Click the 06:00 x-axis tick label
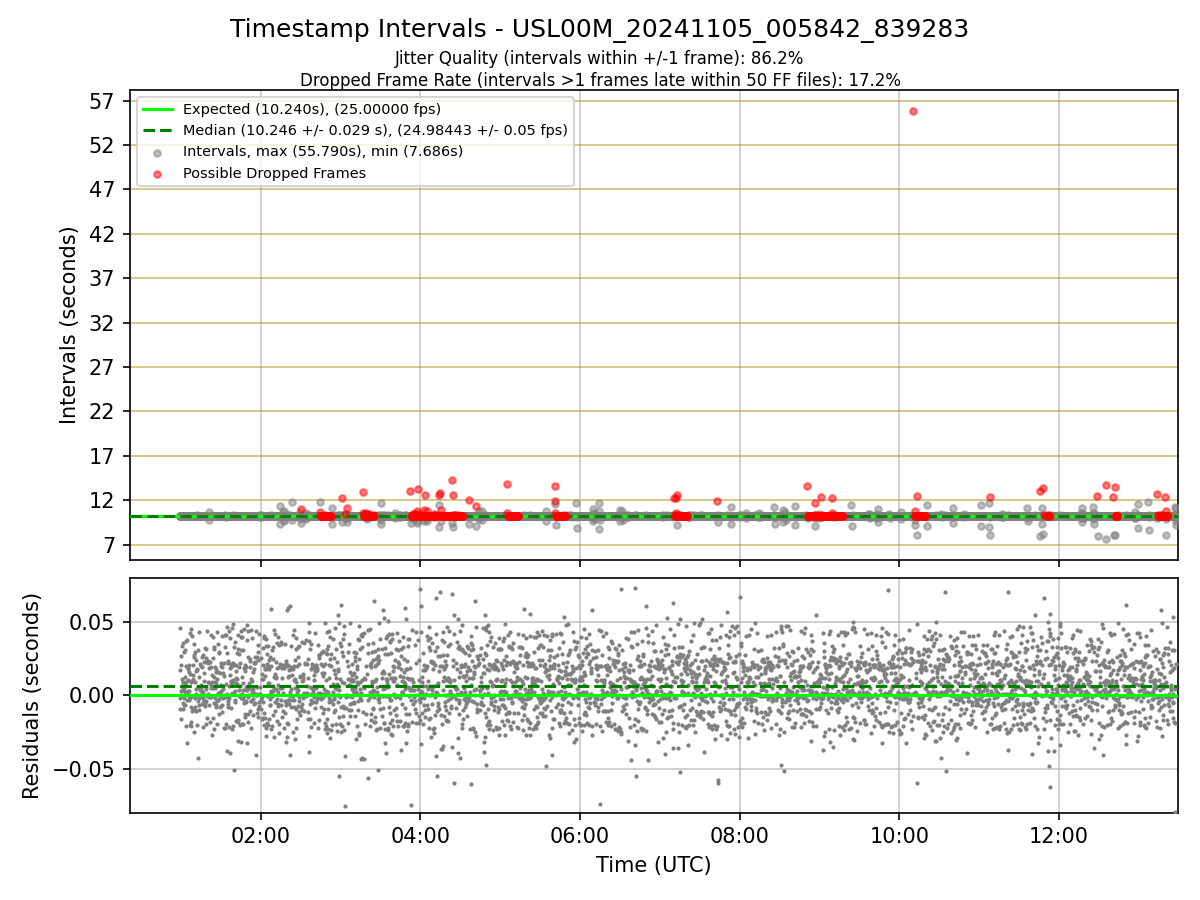 (x=580, y=834)
